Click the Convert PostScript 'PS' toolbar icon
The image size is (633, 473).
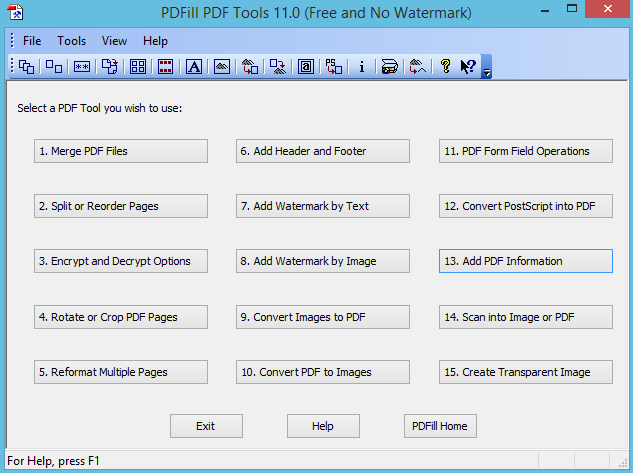click(x=334, y=67)
